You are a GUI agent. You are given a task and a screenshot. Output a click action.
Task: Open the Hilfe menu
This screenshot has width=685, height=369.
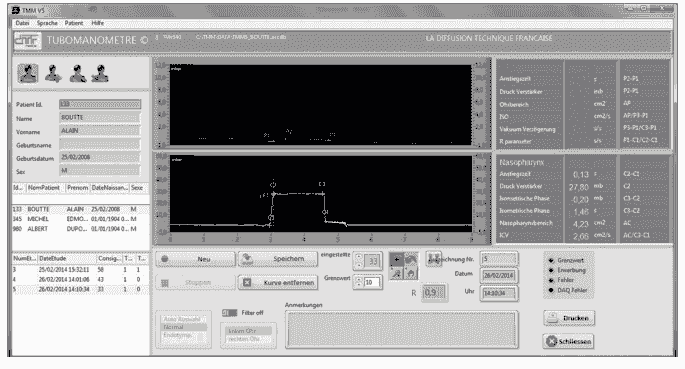(x=98, y=23)
